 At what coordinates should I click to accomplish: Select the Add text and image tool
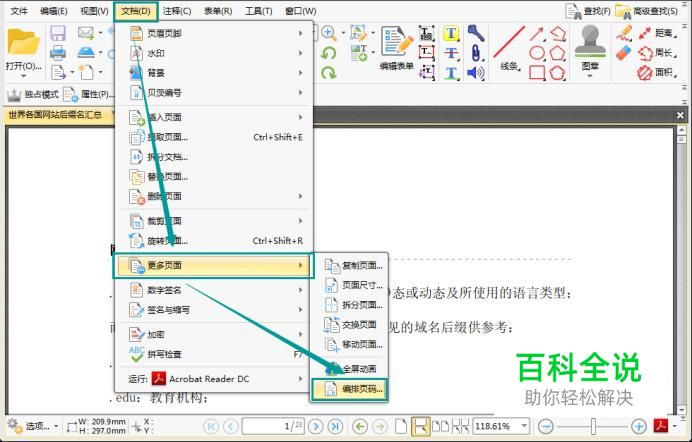[x=359, y=53]
